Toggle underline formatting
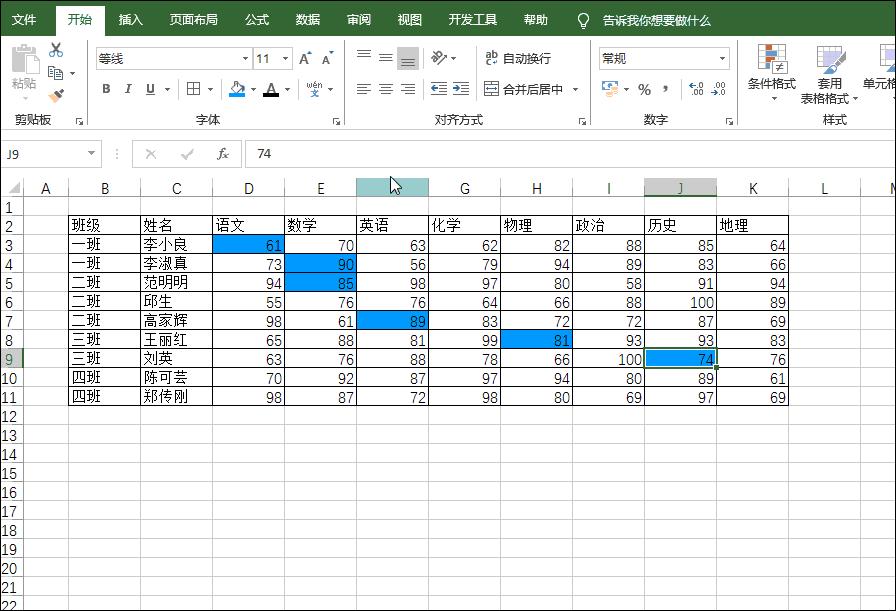896x611 pixels. [x=148, y=89]
